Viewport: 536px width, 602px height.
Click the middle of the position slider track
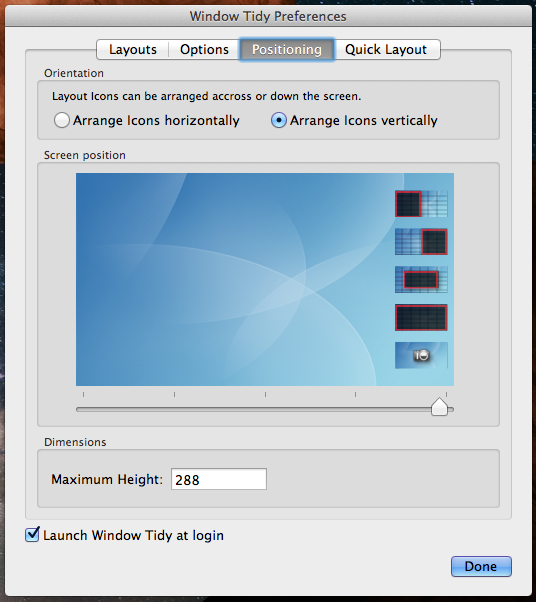pos(265,410)
